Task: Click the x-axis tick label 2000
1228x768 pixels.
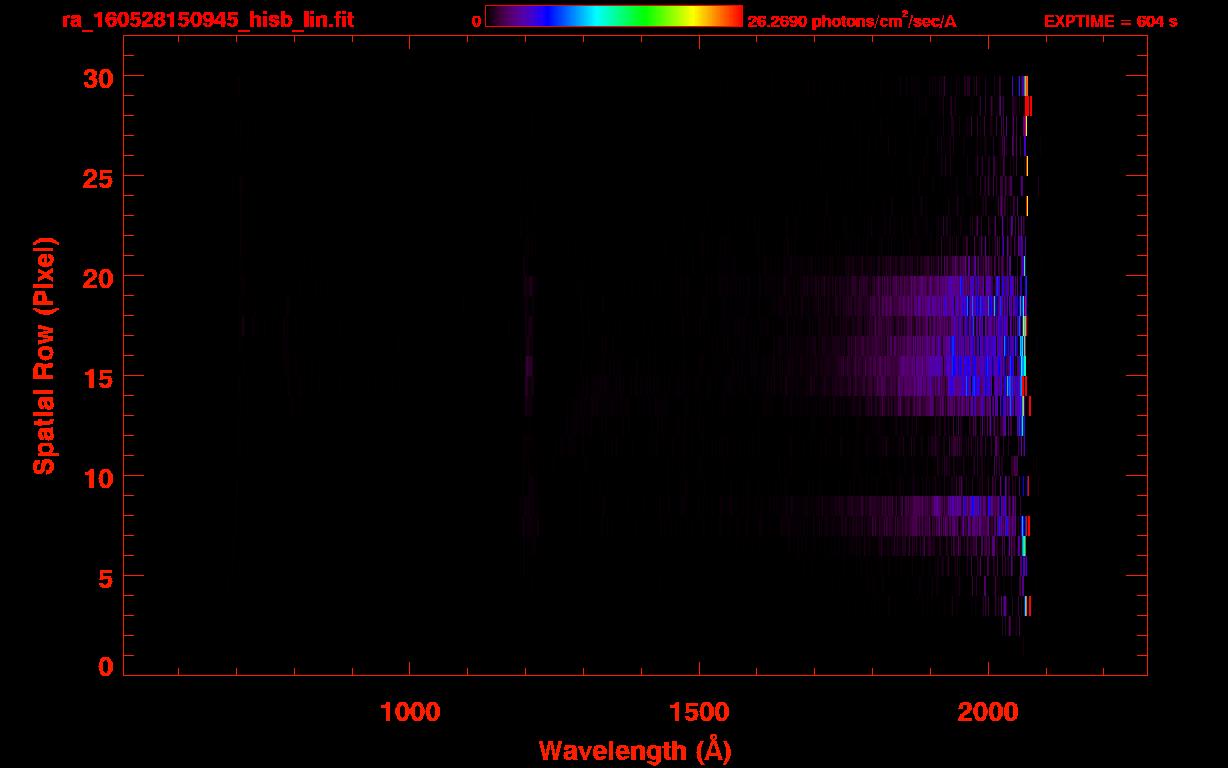Action: tap(988, 711)
